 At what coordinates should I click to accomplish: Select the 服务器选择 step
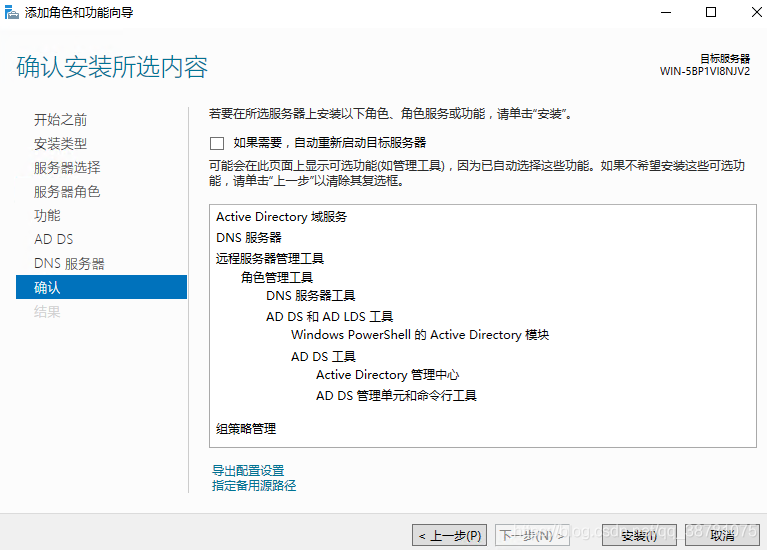point(67,167)
